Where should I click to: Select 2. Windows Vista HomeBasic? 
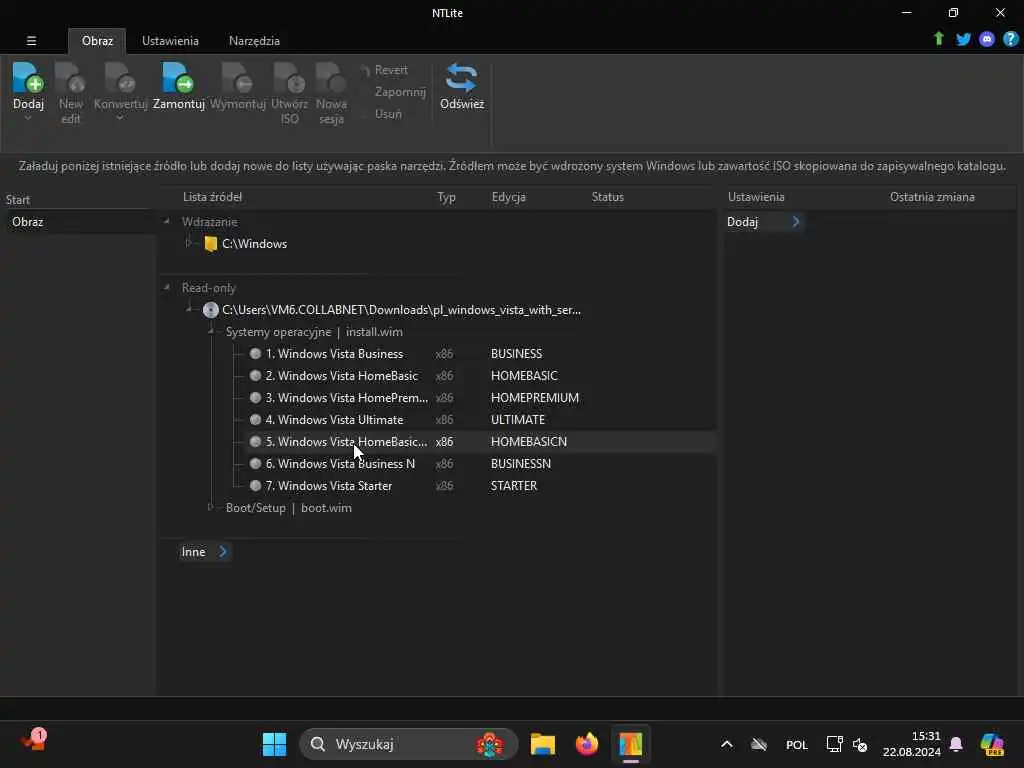pos(342,376)
